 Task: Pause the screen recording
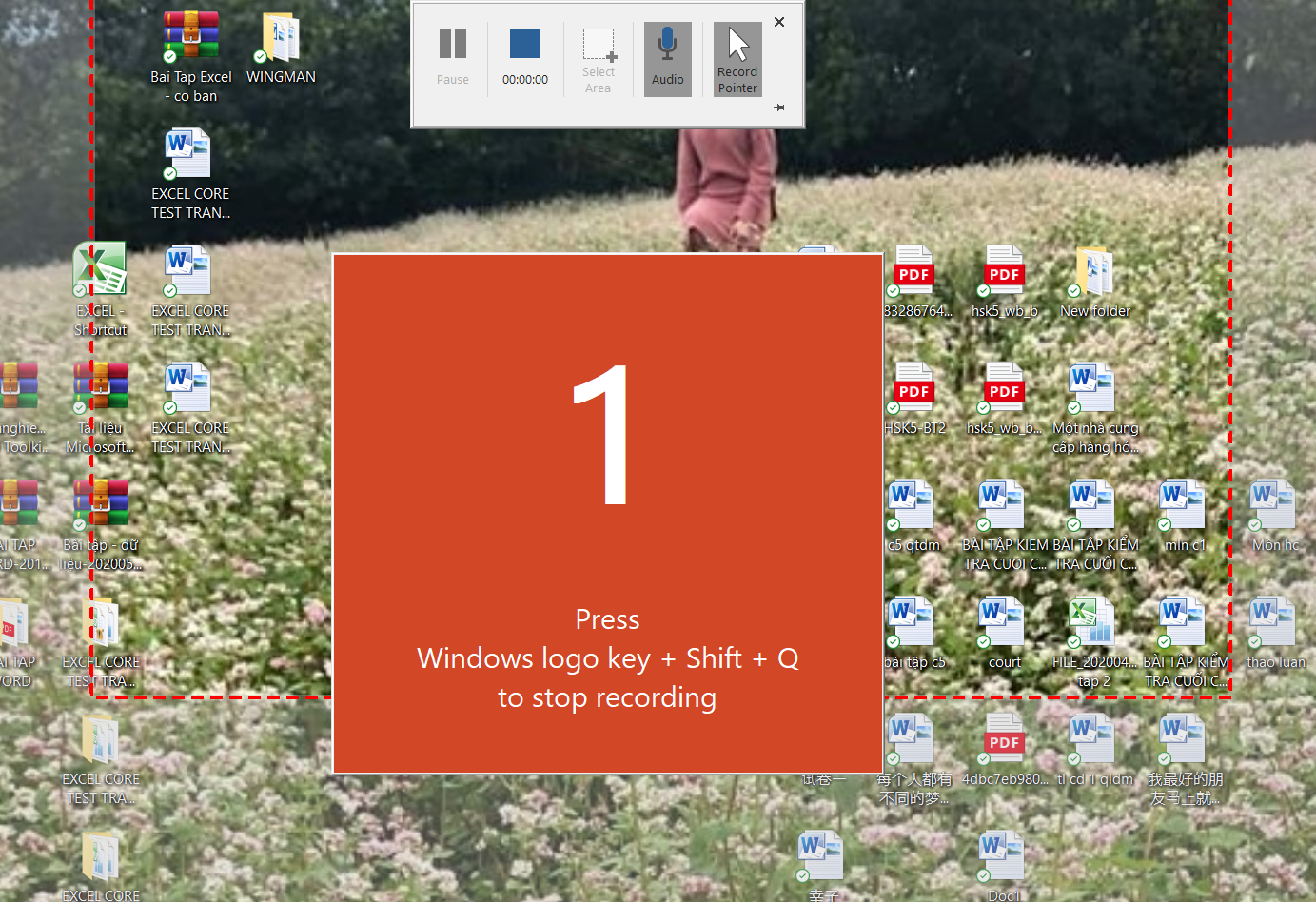(x=453, y=58)
